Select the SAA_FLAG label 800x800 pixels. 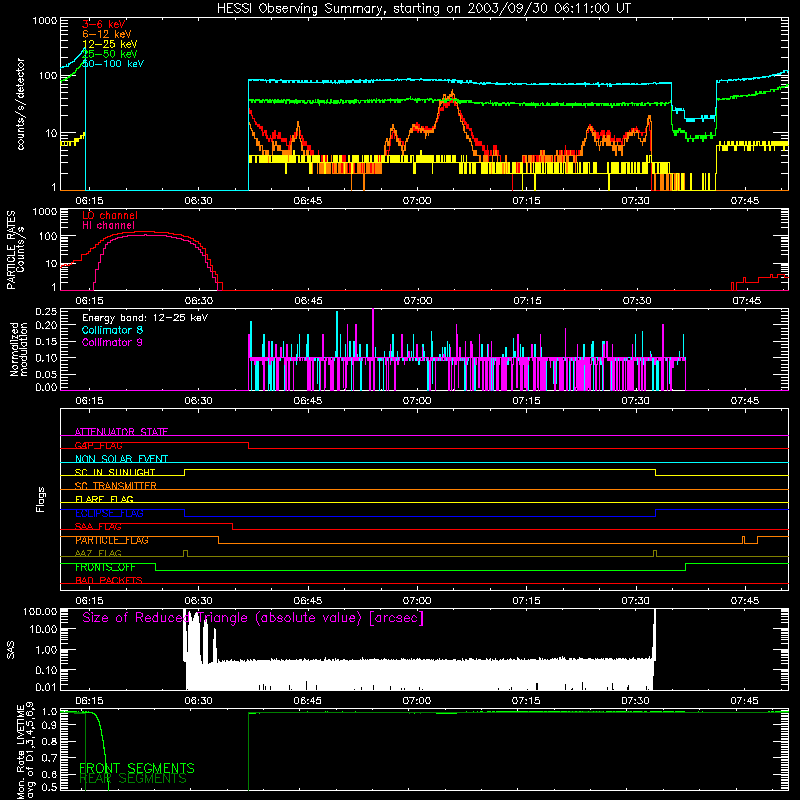[98, 527]
